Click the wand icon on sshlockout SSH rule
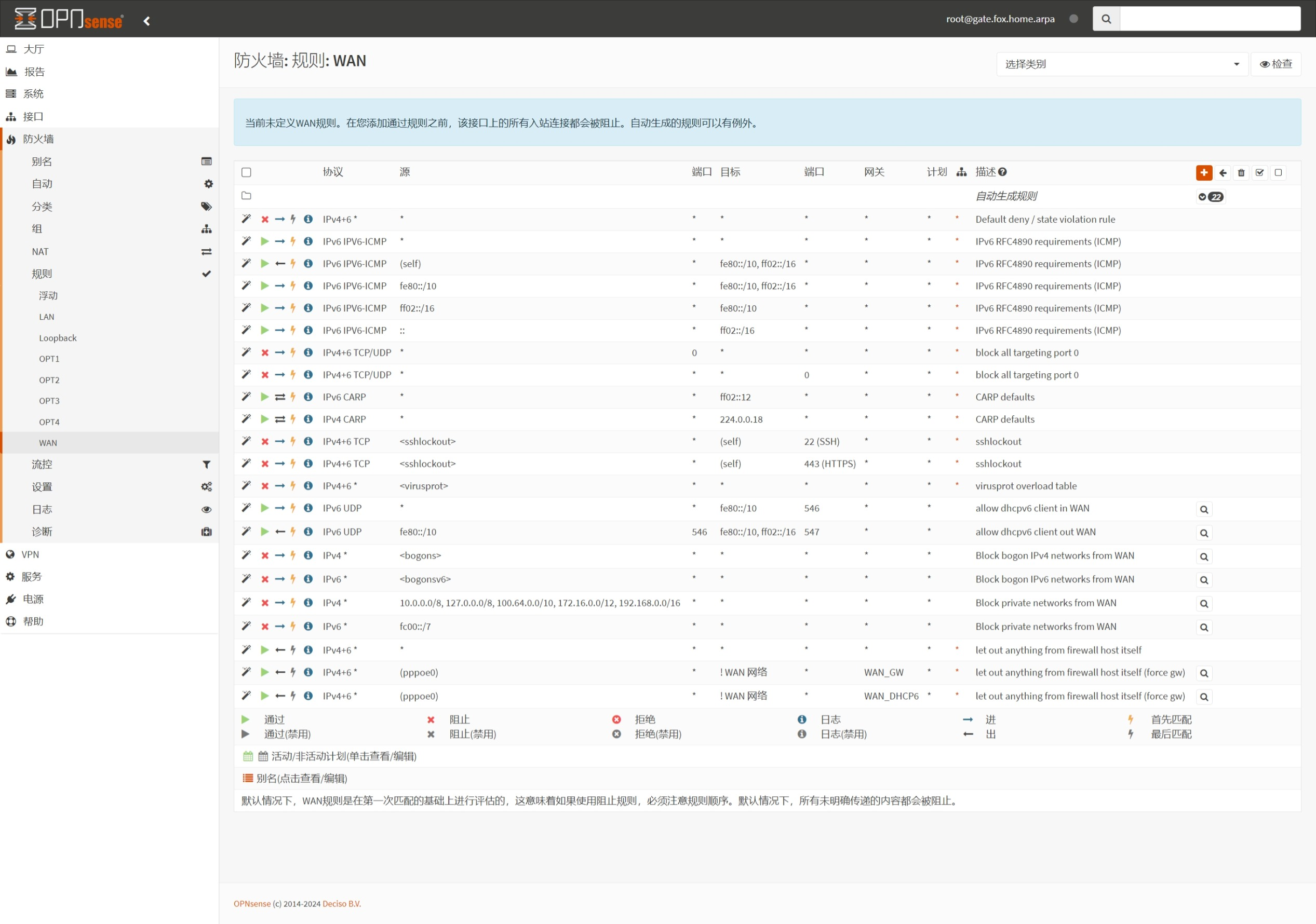Image resolution: width=1316 pixels, height=924 pixels. pyautogui.click(x=247, y=441)
